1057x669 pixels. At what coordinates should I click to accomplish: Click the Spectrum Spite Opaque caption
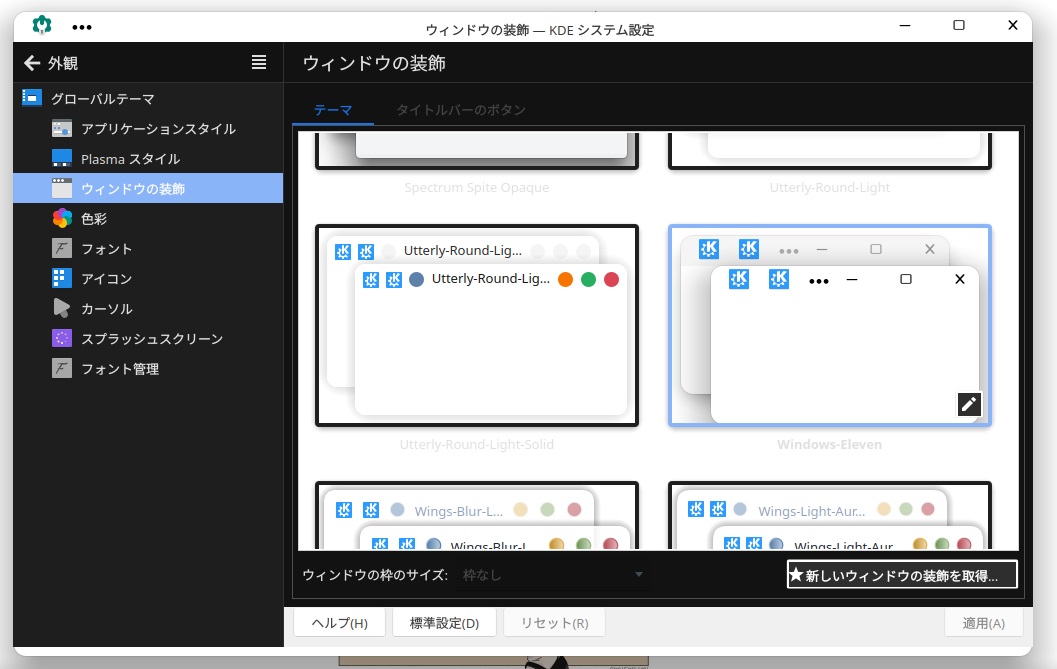click(x=477, y=187)
